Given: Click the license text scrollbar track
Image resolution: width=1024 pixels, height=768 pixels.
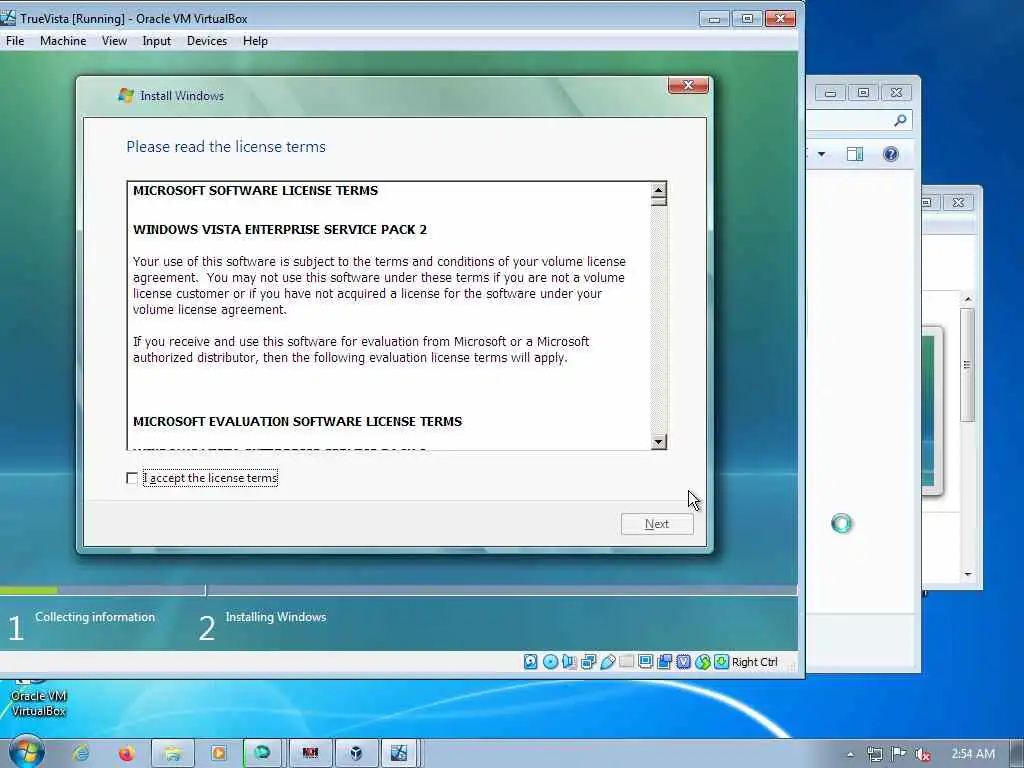Looking at the screenshot, I should point(658,320).
